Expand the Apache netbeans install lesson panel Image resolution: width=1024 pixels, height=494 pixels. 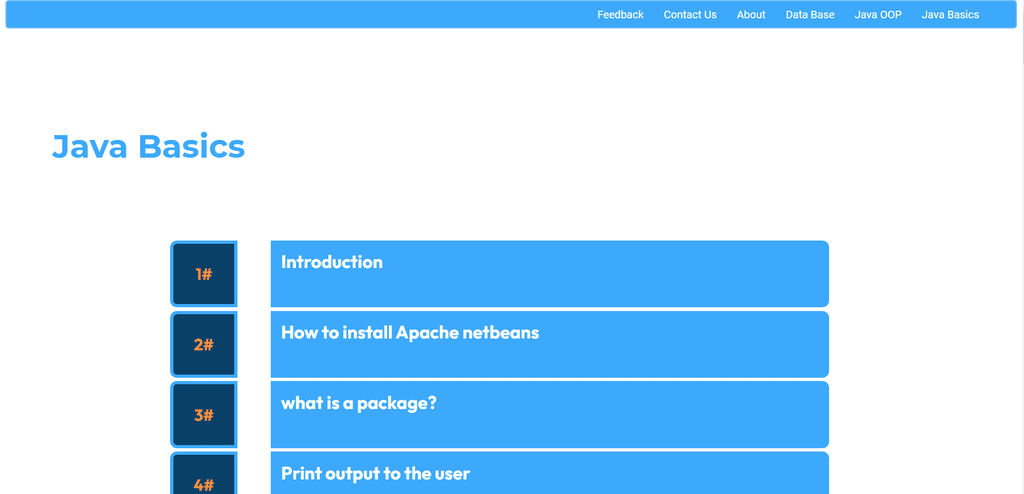click(550, 344)
